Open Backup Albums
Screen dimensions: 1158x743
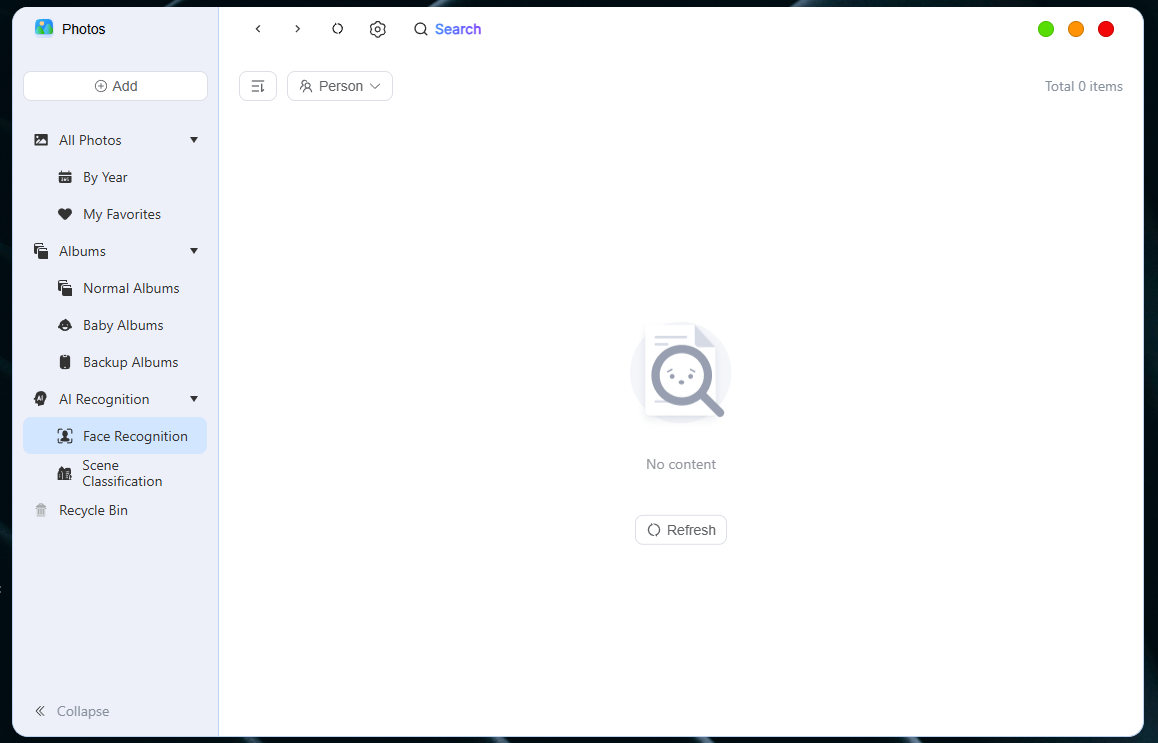(115, 362)
